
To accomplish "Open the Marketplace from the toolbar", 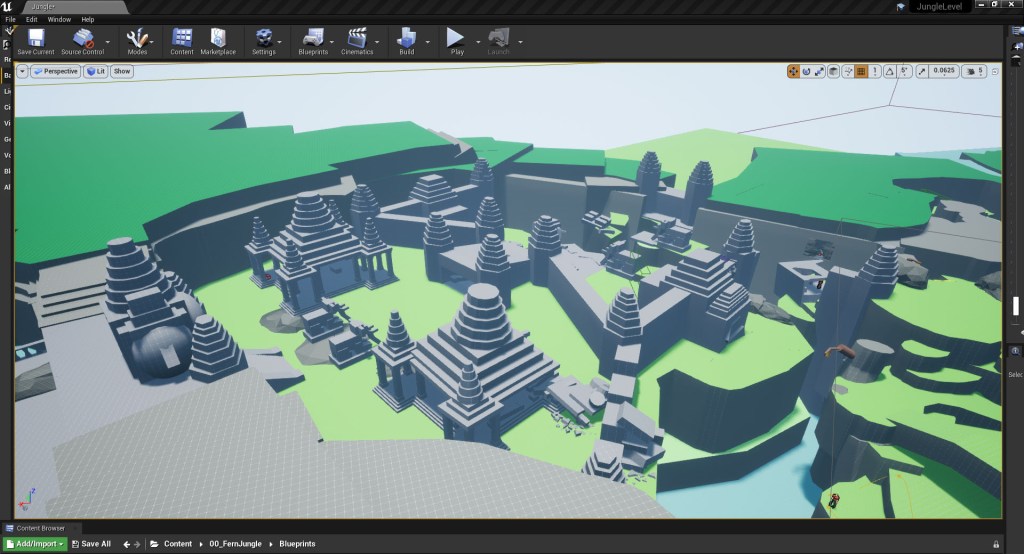I will point(217,38).
